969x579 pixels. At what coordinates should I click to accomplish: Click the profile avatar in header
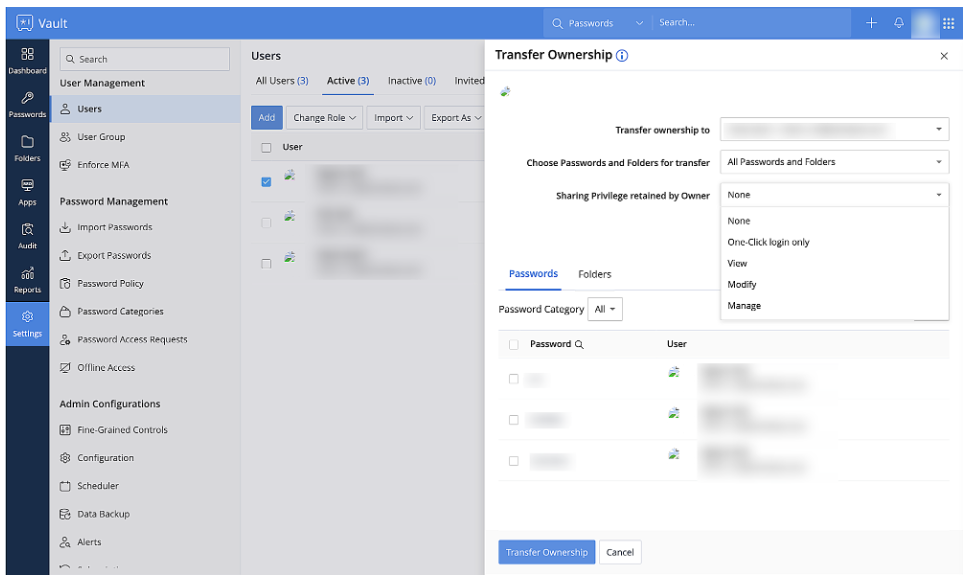click(x=925, y=23)
